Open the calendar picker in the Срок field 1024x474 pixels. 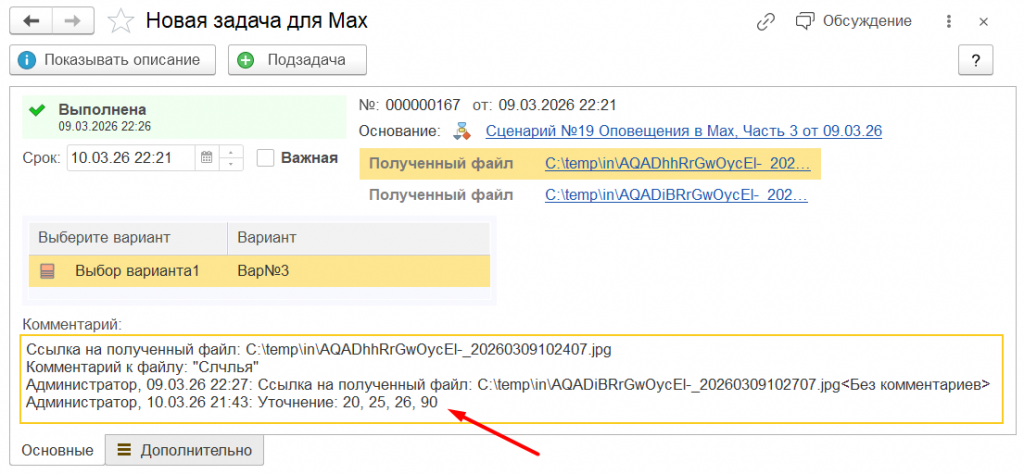pyautogui.click(x=206, y=157)
